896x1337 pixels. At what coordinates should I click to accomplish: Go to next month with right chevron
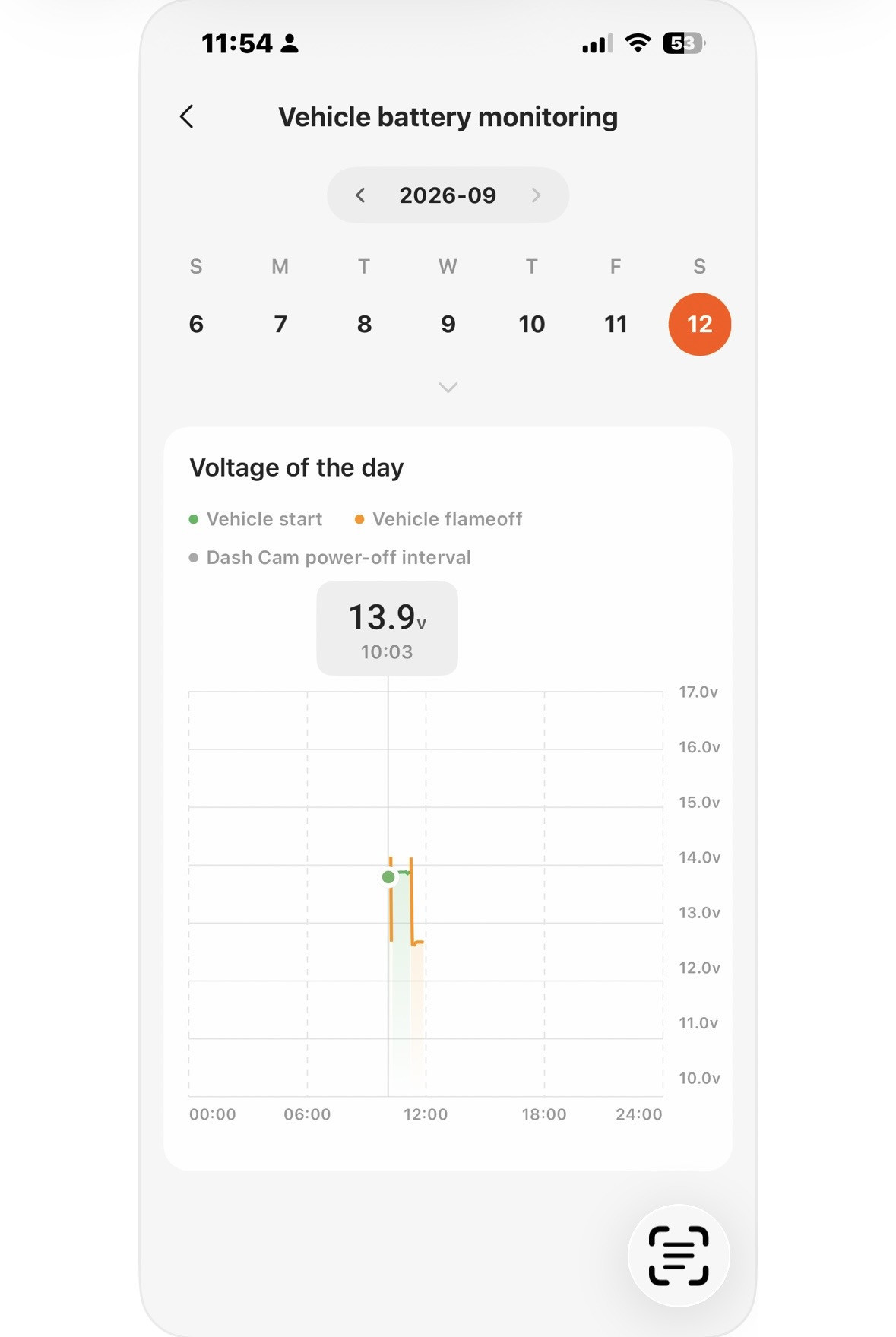[x=536, y=195]
